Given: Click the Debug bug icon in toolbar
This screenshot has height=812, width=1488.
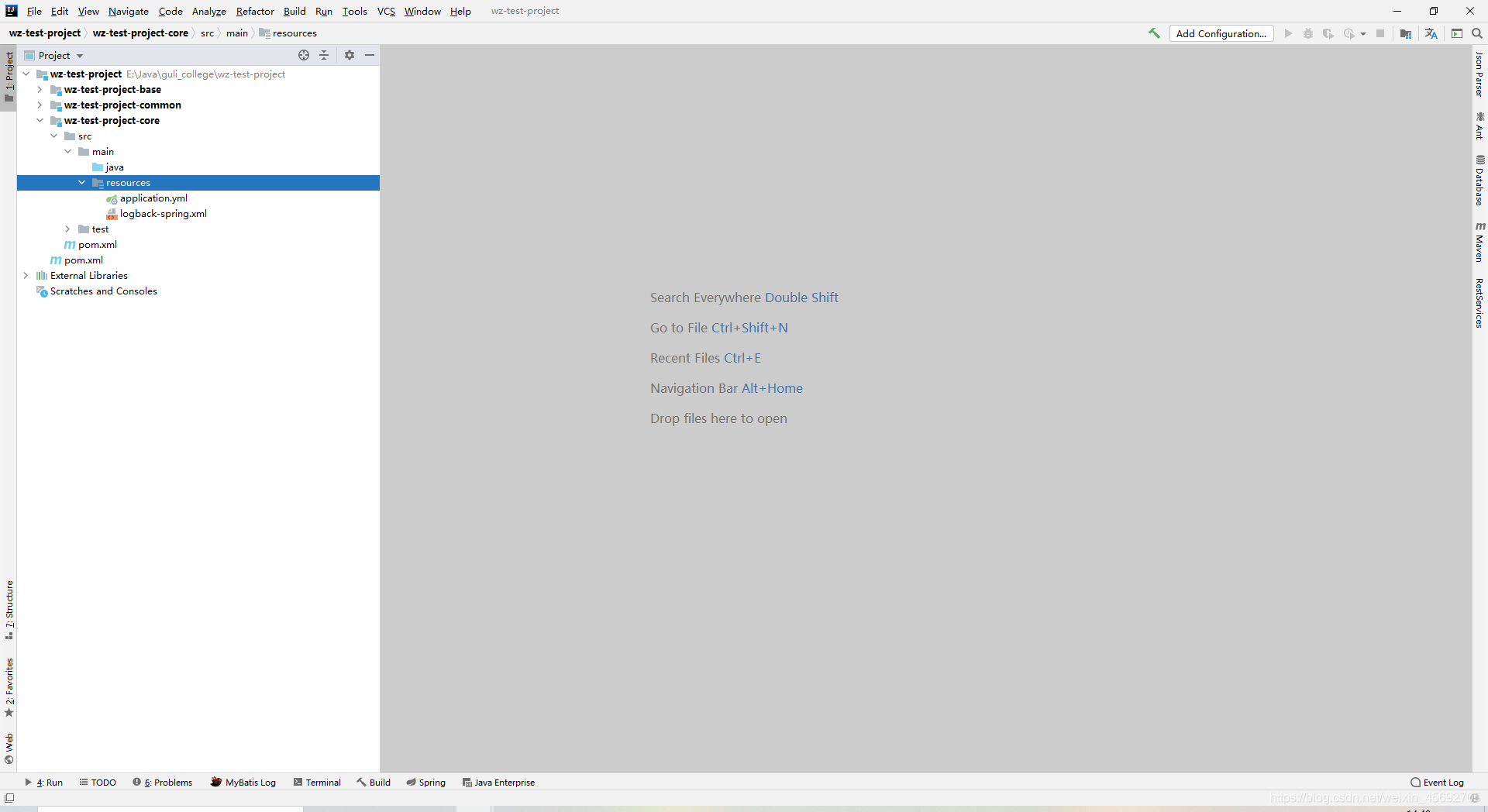Looking at the screenshot, I should (1308, 33).
